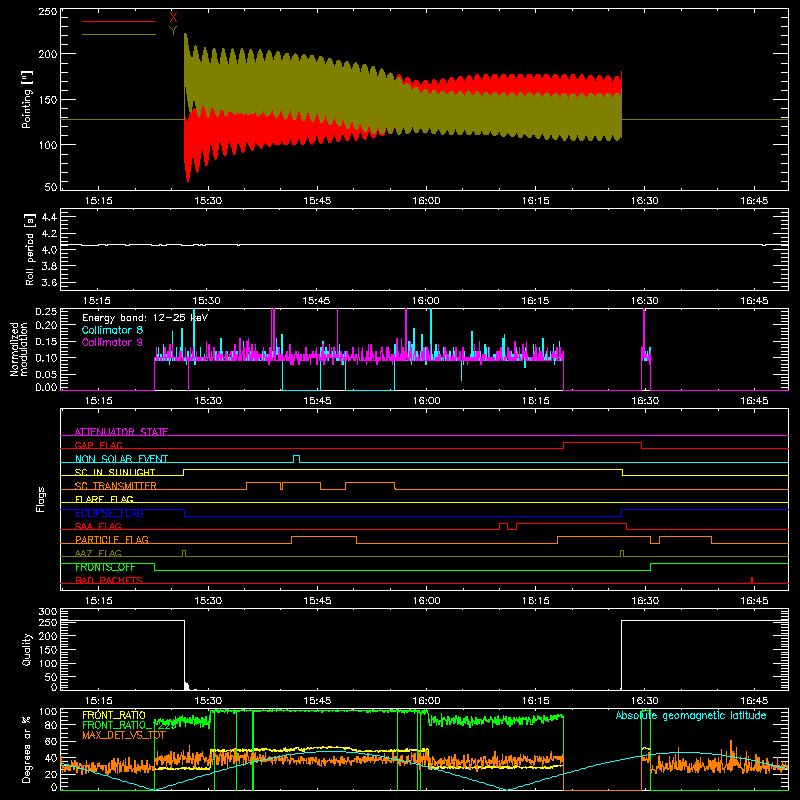800x800 pixels.
Task: Click the Pointing axis title
Action: click(27, 99)
